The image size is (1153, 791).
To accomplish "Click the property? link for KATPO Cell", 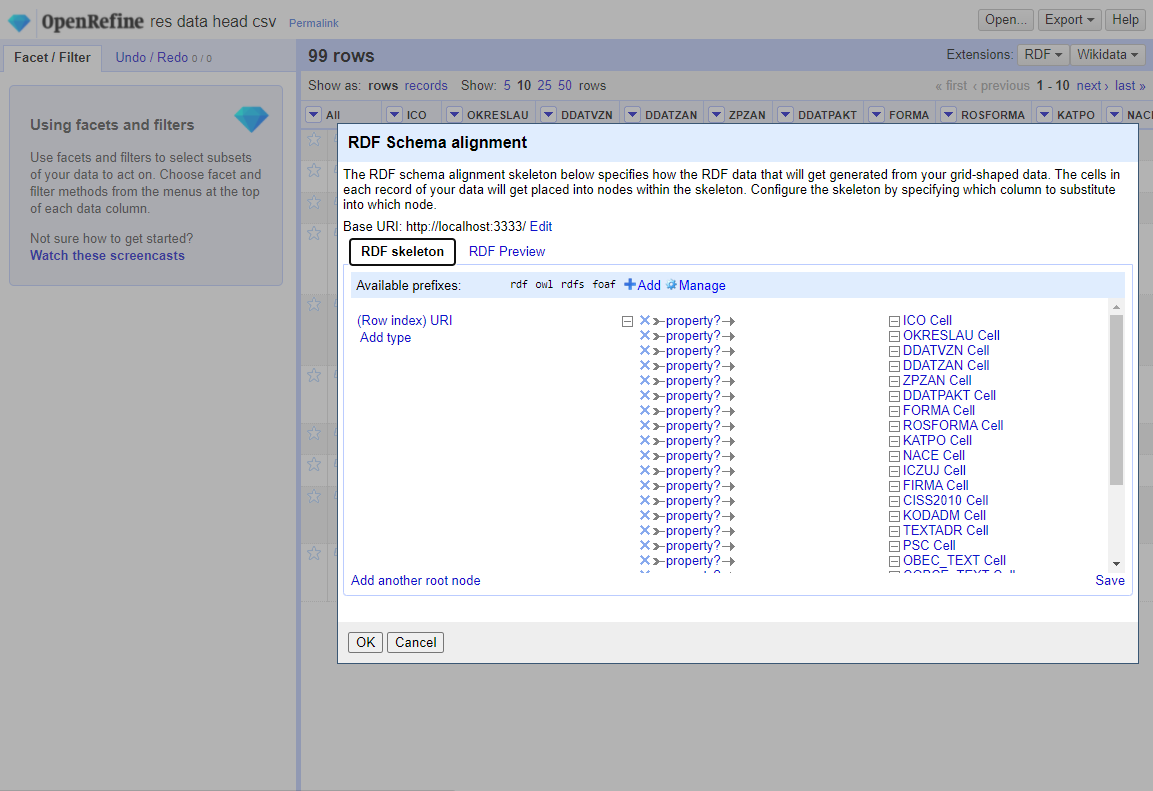I will [x=693, y=440].
